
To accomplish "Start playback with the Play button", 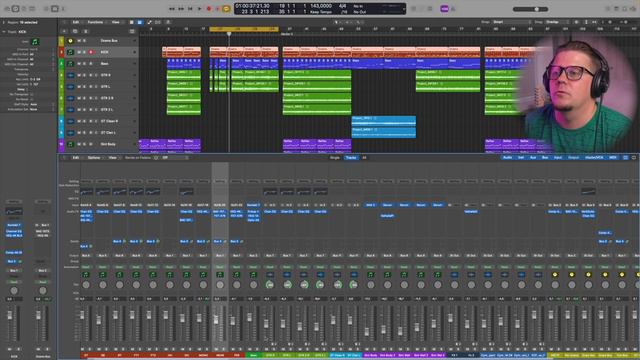I will [x=200, y=9].
